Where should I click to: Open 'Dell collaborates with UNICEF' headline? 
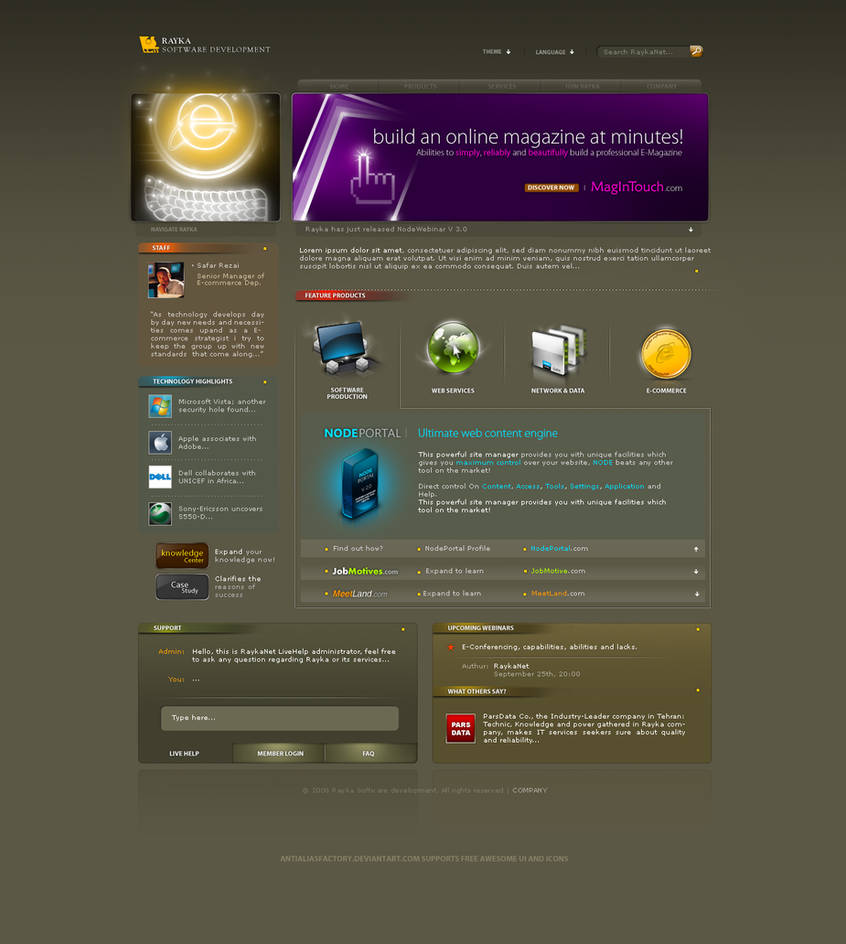(217, 477)
